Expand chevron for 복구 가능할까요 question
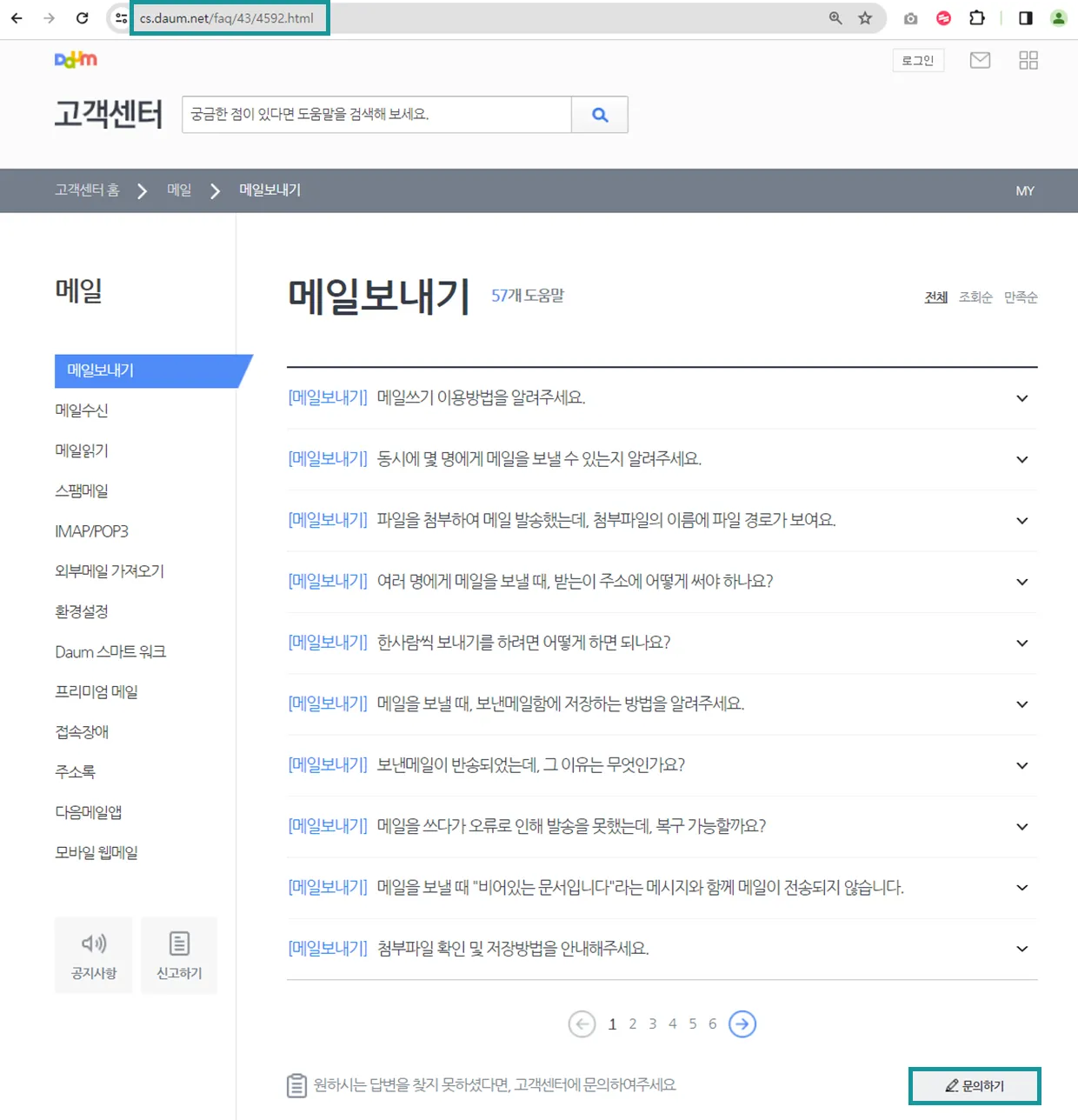This screenshot has height=1120, width=1078. pos(1022,826)
